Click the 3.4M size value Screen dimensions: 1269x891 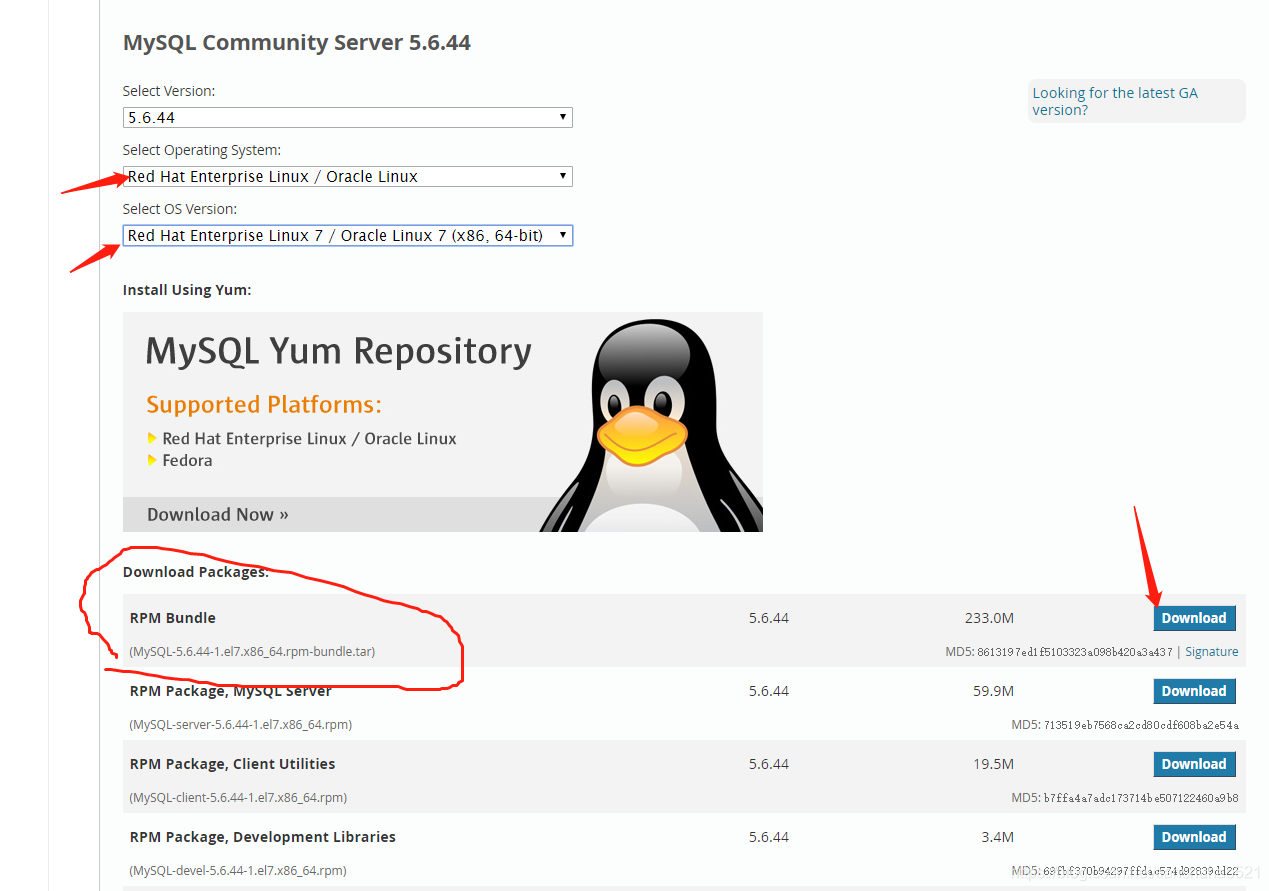998,837
